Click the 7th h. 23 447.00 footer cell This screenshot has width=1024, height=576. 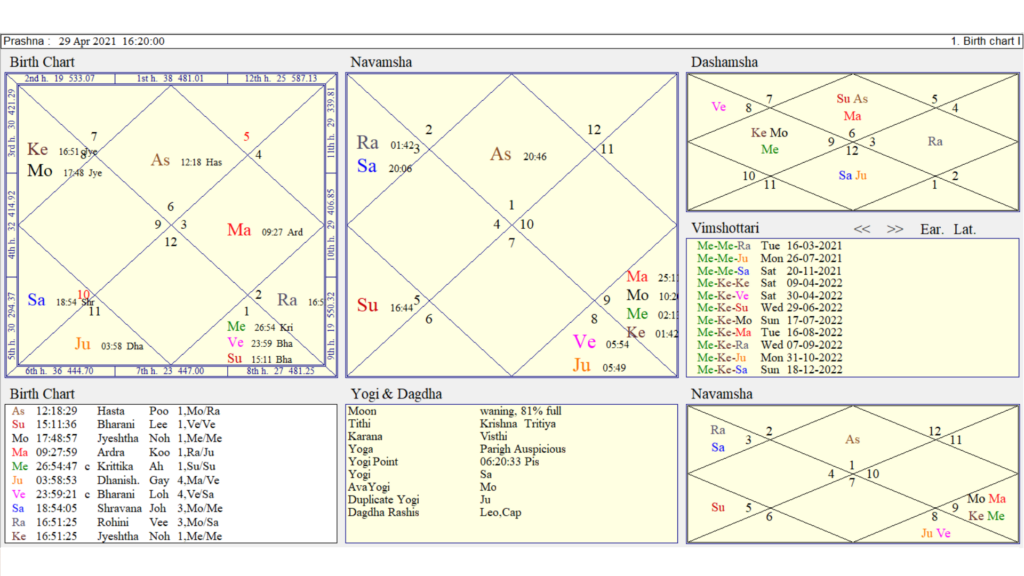[170, 371]
